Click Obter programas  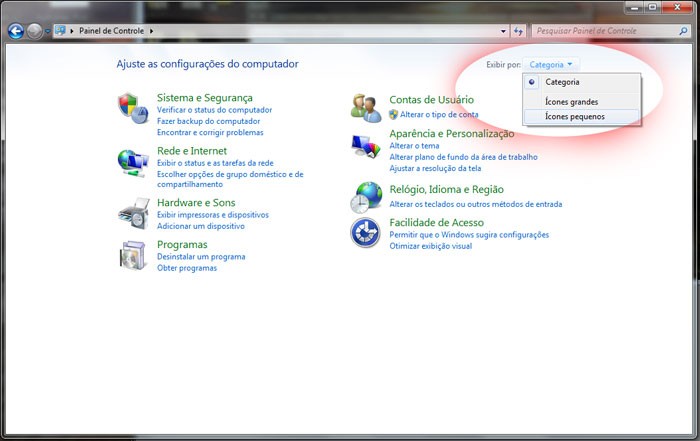tap(187, 268)
